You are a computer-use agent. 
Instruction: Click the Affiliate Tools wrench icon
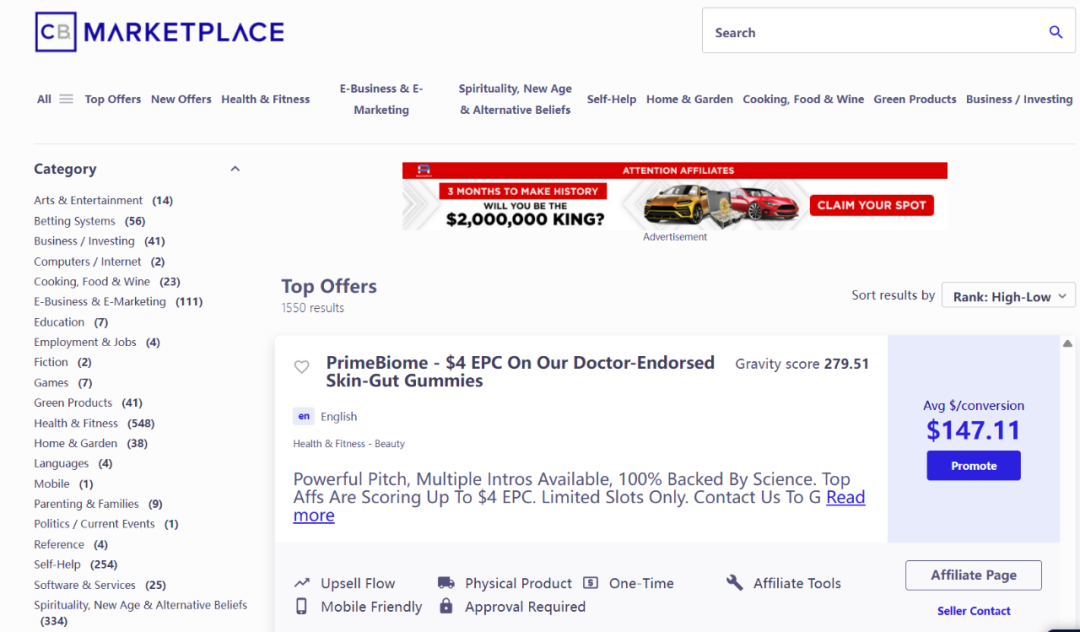734,583
